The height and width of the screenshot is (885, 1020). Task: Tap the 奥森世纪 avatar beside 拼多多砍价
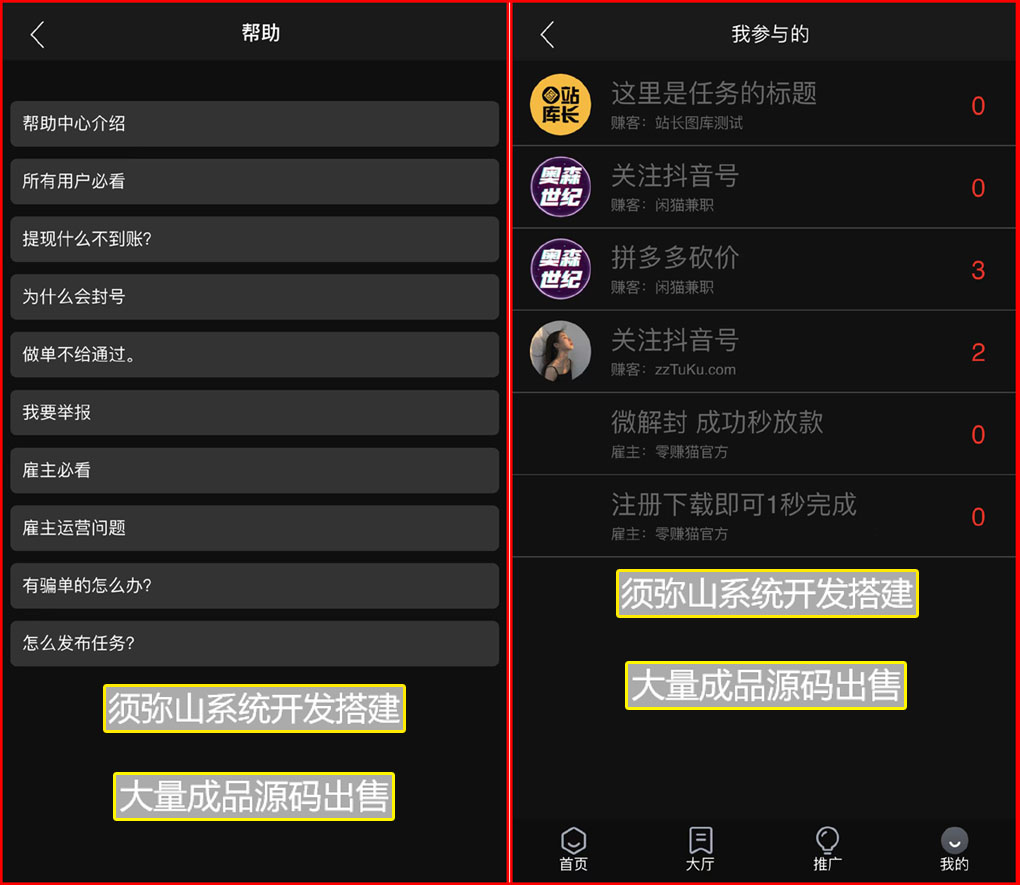click(x=560, y=269)
